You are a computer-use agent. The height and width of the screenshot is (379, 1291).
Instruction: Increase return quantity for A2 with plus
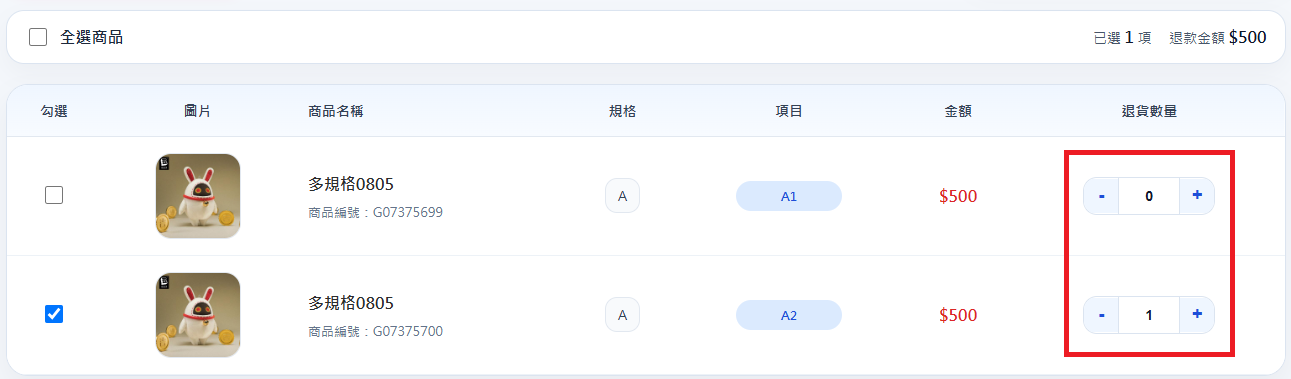tap(1197, 315)
